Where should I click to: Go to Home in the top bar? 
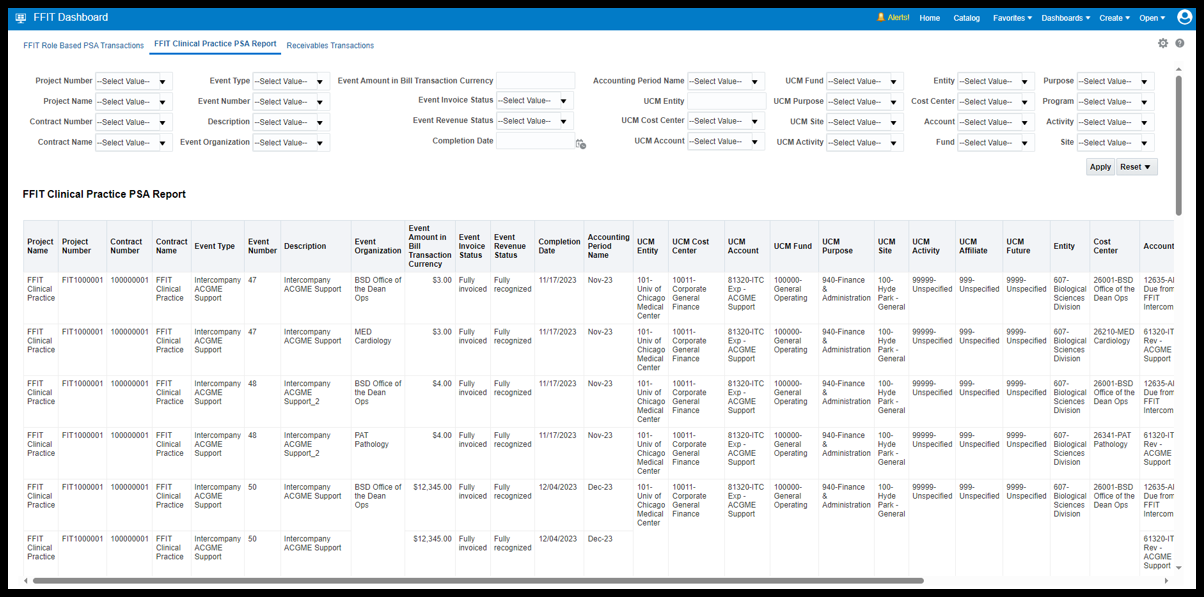click(930, 18)
